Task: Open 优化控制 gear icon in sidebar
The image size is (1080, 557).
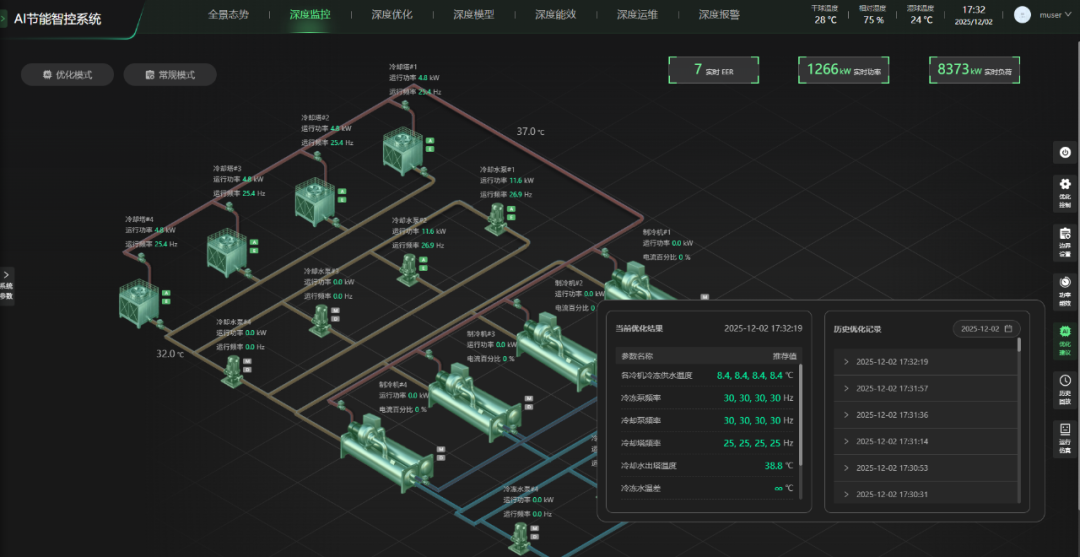Action: point(1065,188)
